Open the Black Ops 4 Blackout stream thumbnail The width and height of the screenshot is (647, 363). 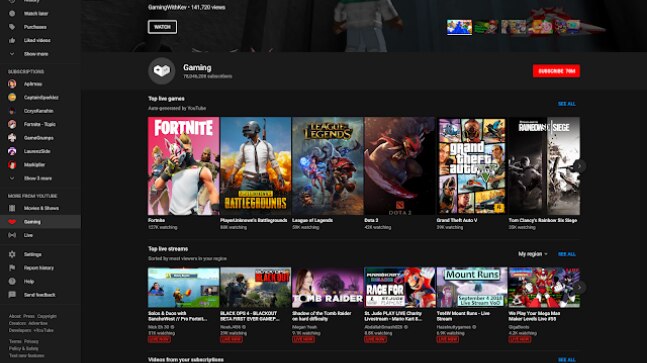click(255, 288)
